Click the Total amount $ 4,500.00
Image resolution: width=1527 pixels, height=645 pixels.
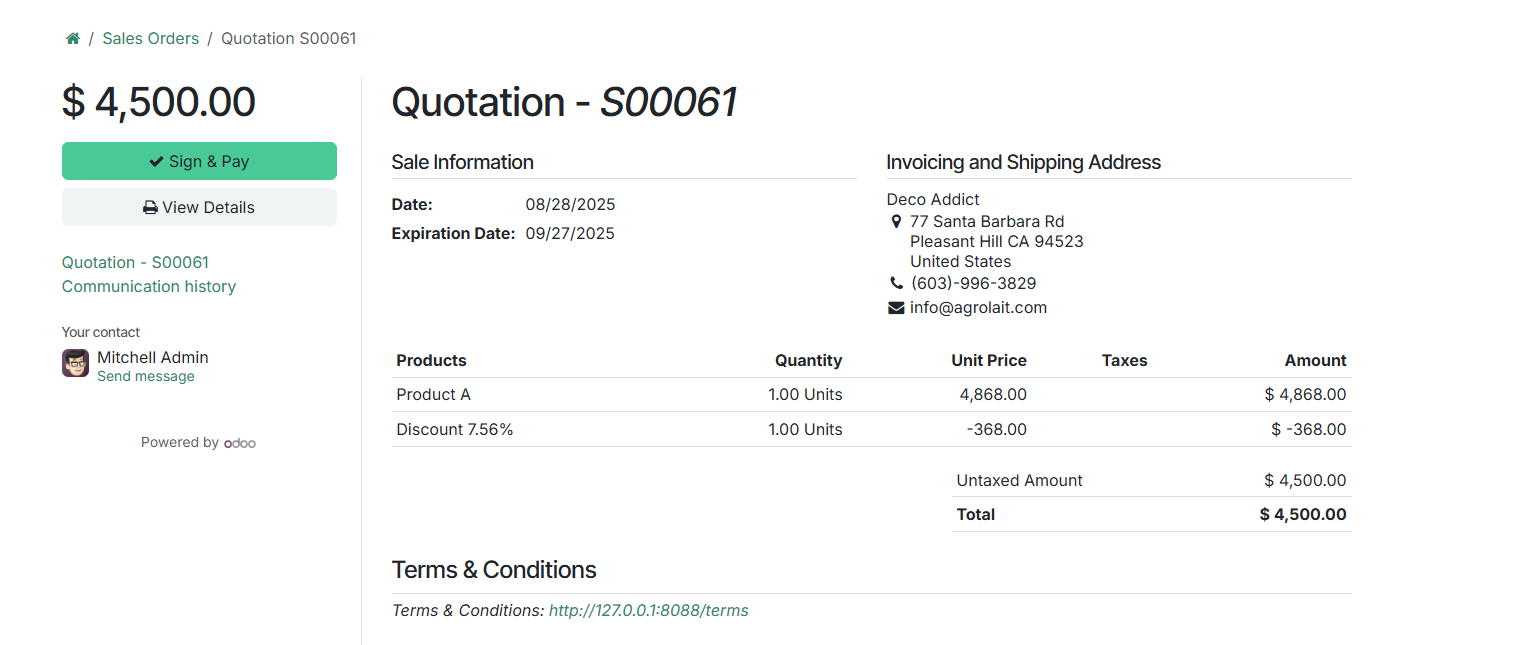1303,515
